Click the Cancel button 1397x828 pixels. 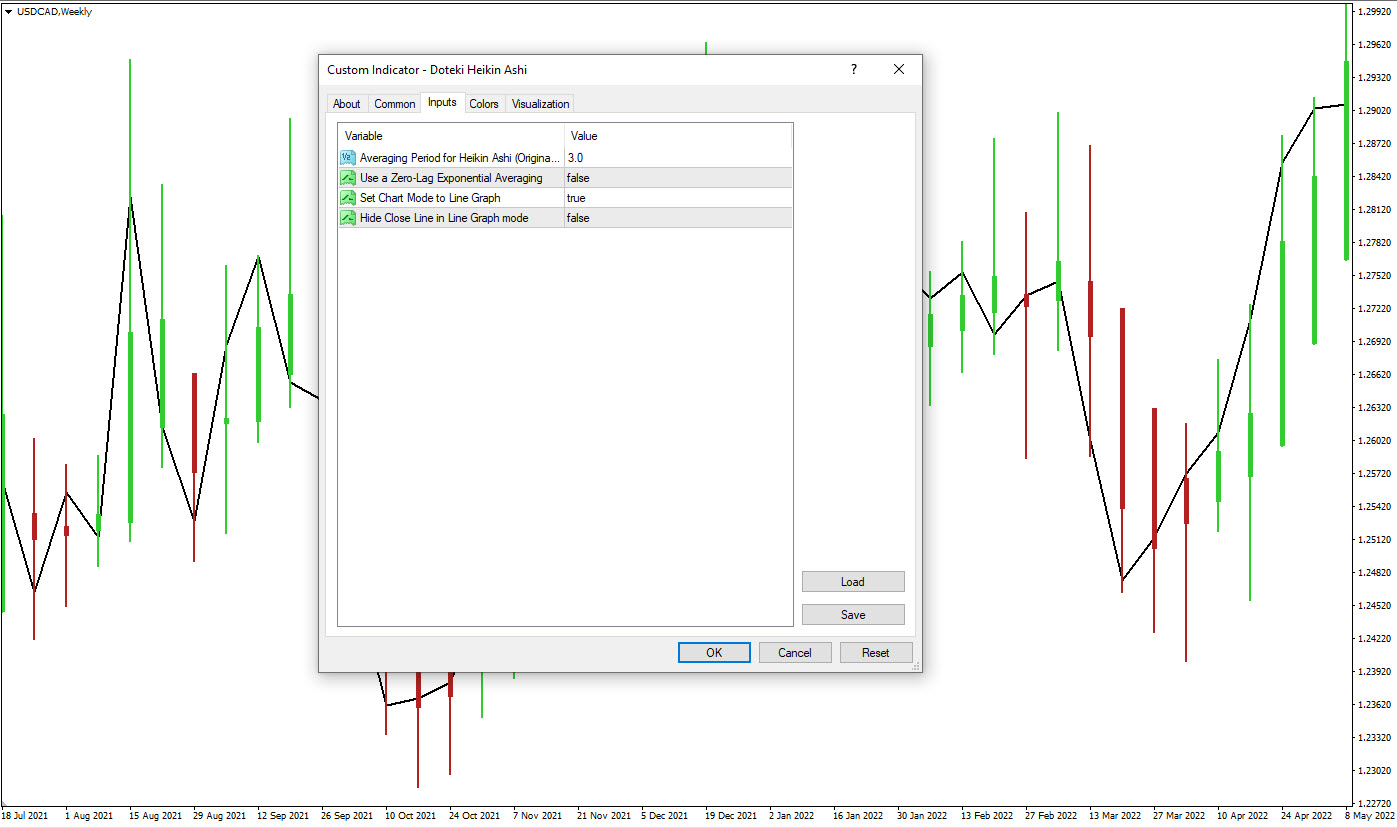tap(795, 652)
